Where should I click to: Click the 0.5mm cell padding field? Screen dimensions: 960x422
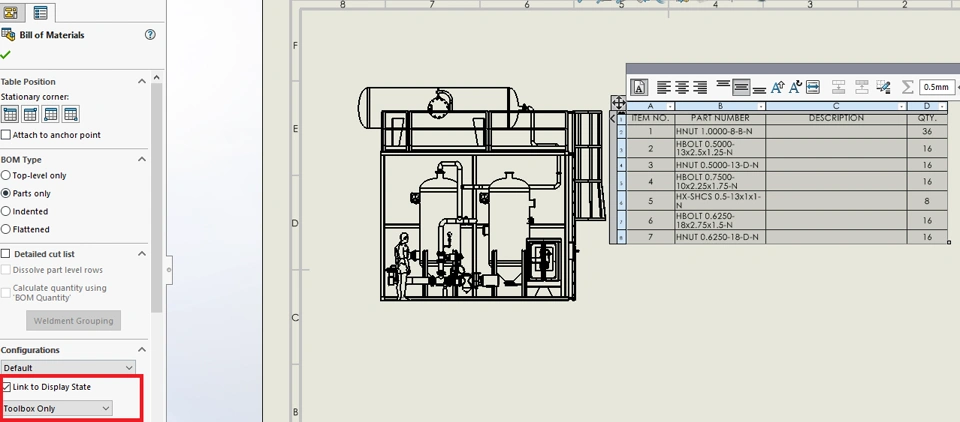pos(936,87)
